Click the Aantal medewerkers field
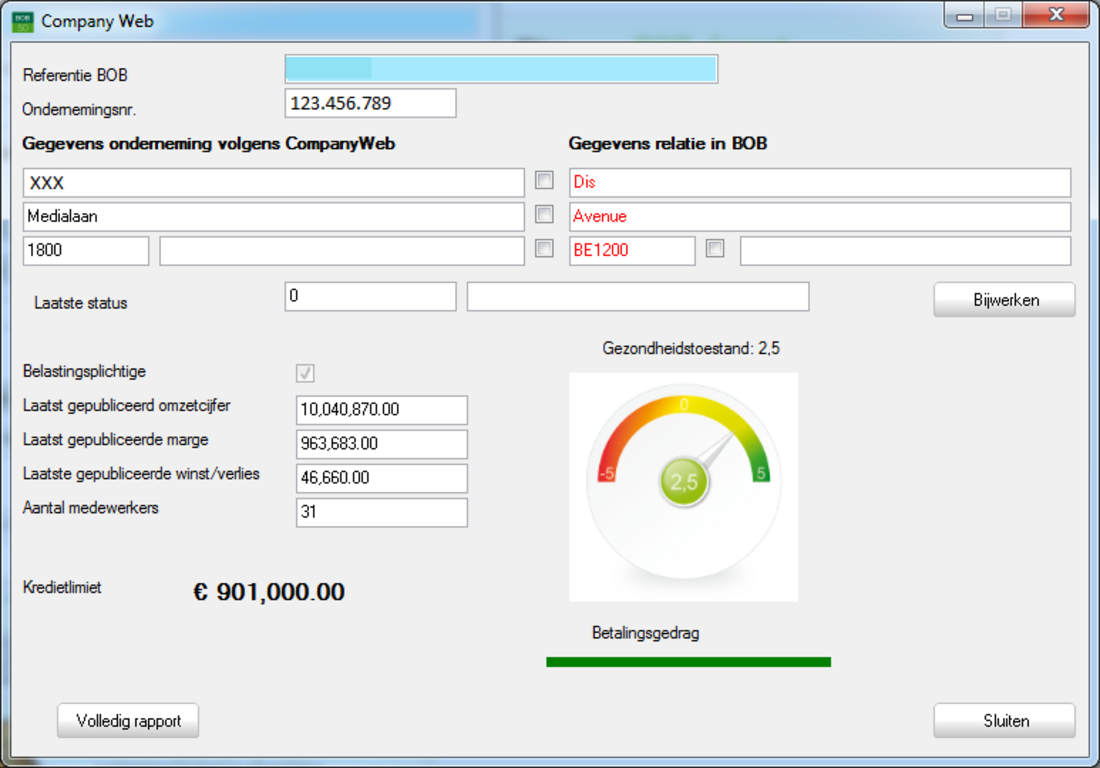Screen dimensions: 1100x768 (x=382, y=513)
